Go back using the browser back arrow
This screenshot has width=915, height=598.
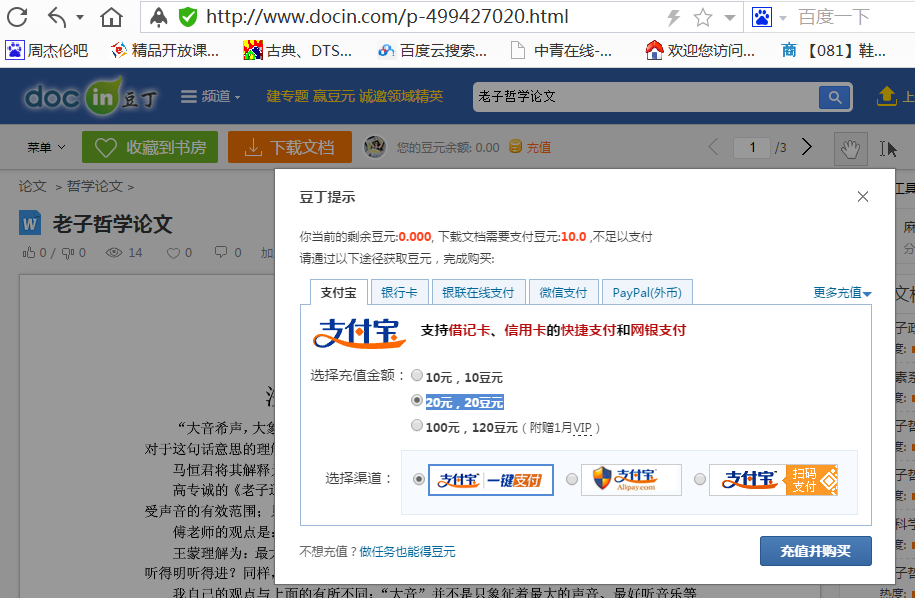57,17
